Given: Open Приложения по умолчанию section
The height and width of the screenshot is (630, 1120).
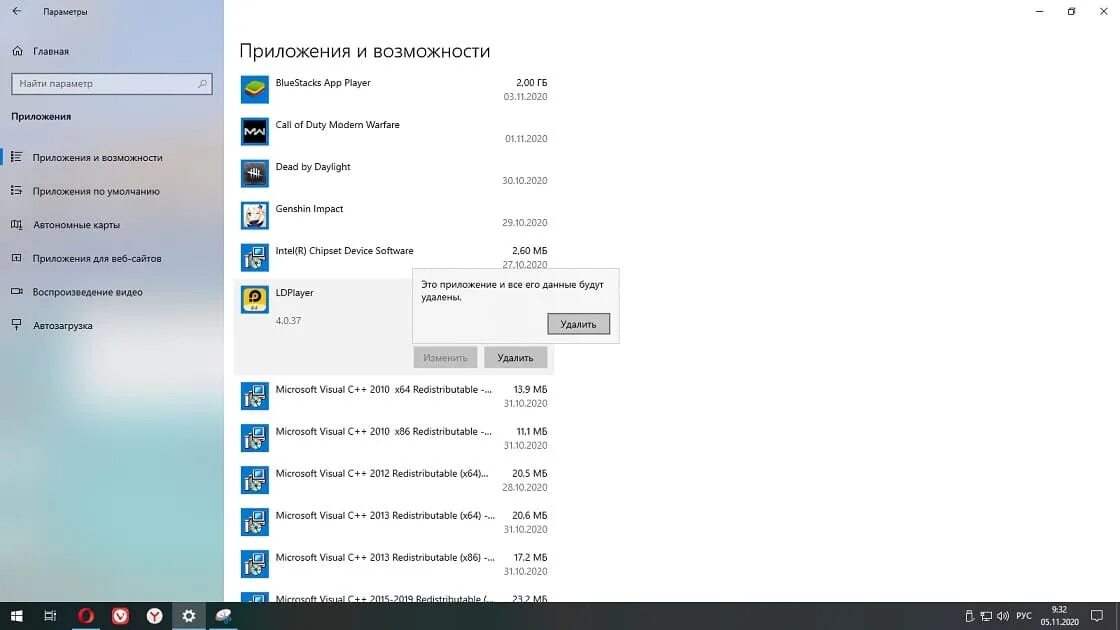Looking at the screenshot, I should coord(96,191).
